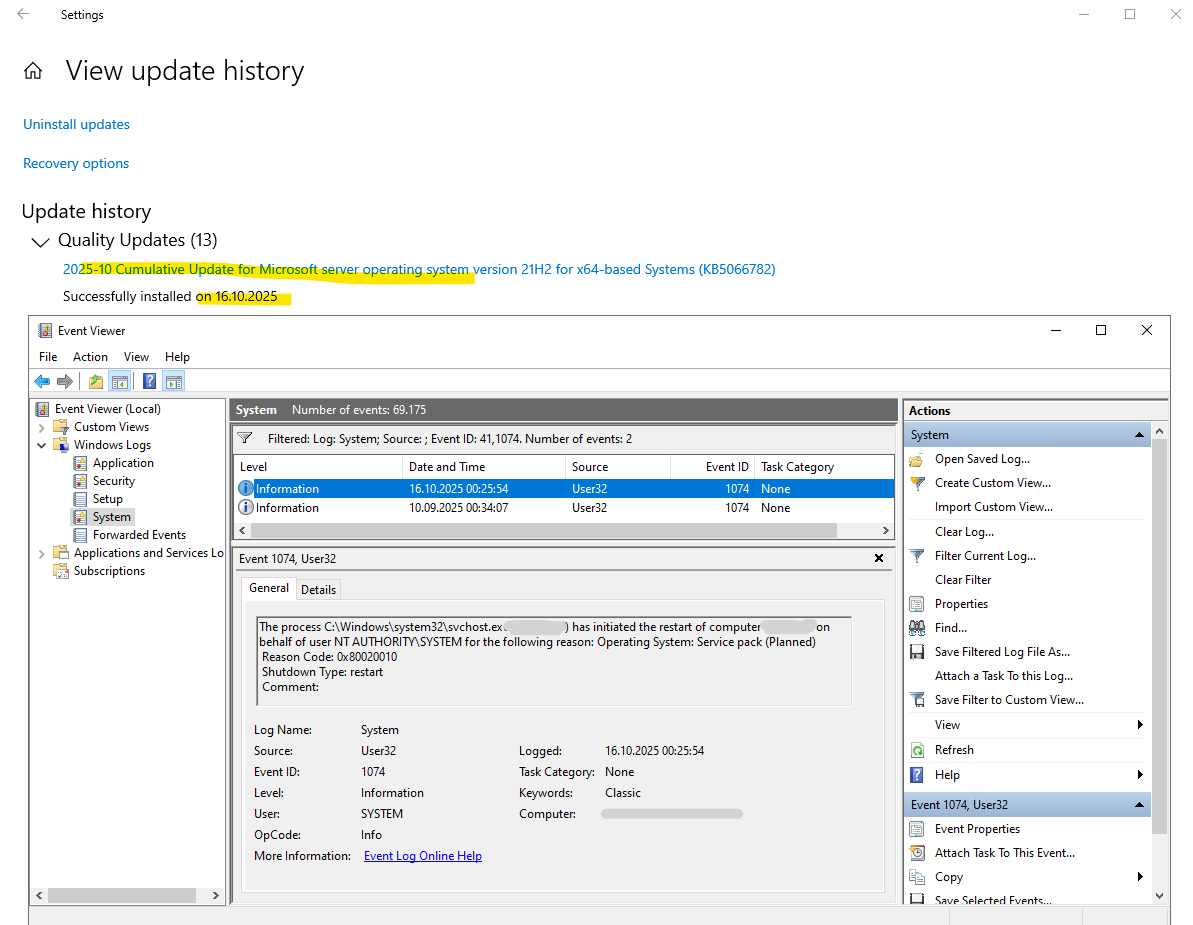Click the Uninstall updates link
Image resolution: width=1193 pixels, height=925 pixels.
pyautogui.click(x=76, y=125)
